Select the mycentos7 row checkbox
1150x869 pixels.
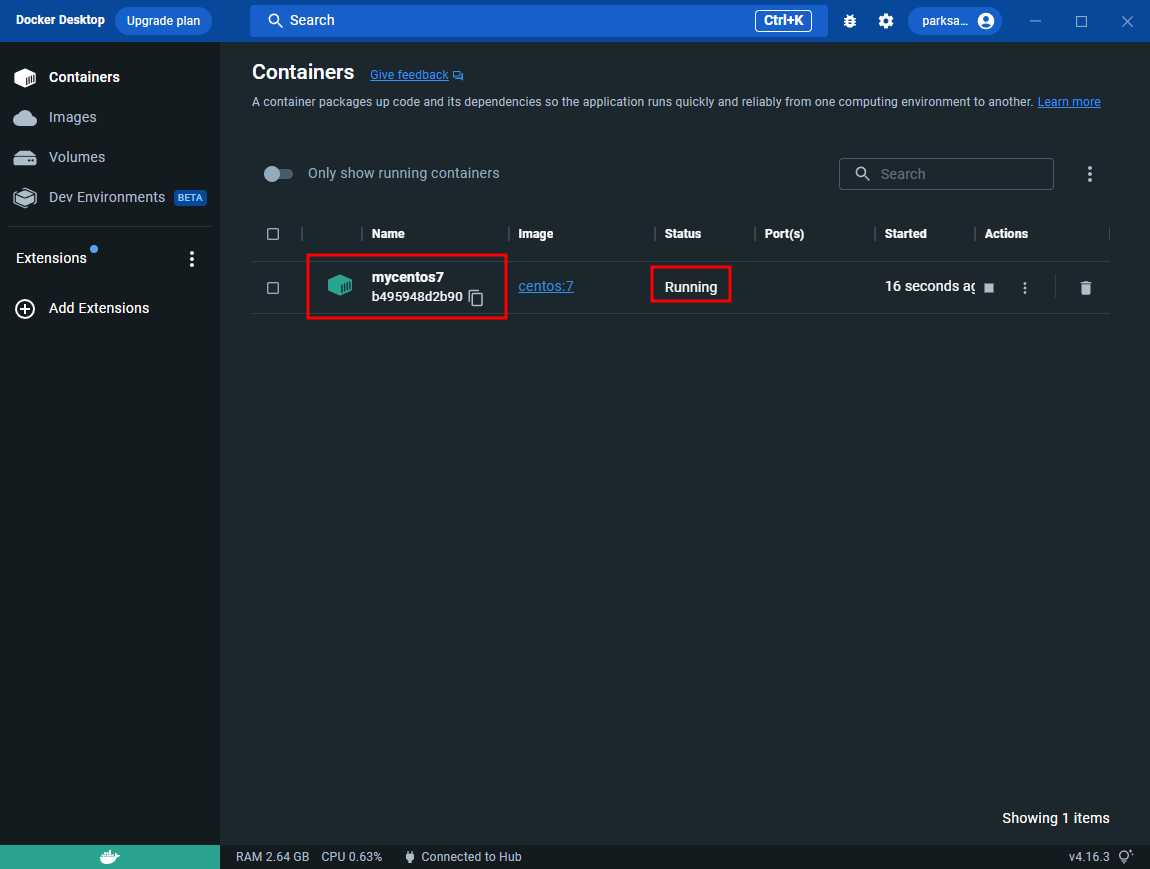pyautogui.click(x=273, y=288)
